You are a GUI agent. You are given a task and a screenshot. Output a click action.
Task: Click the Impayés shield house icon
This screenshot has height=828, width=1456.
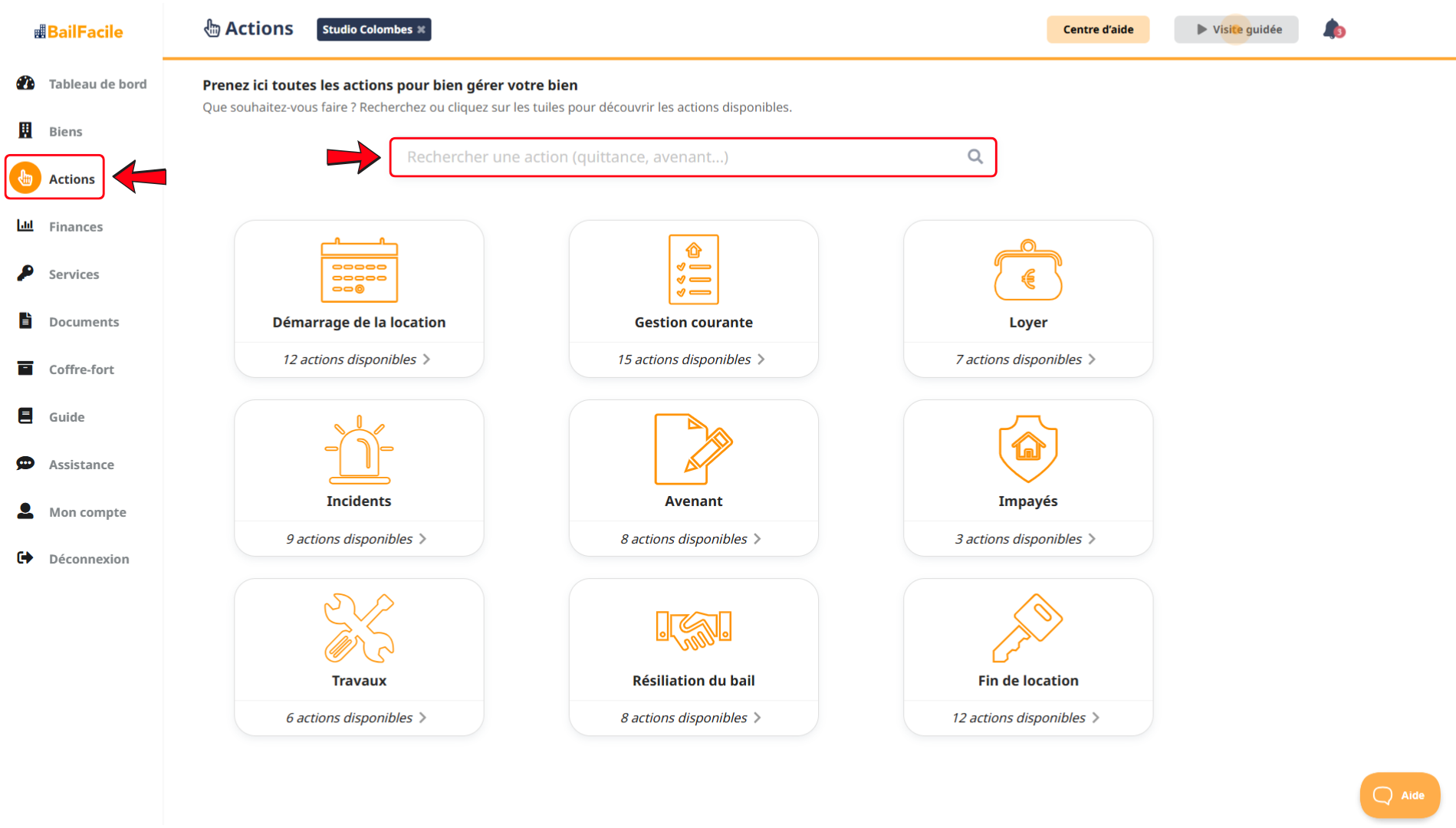[x=1027, y=449]
